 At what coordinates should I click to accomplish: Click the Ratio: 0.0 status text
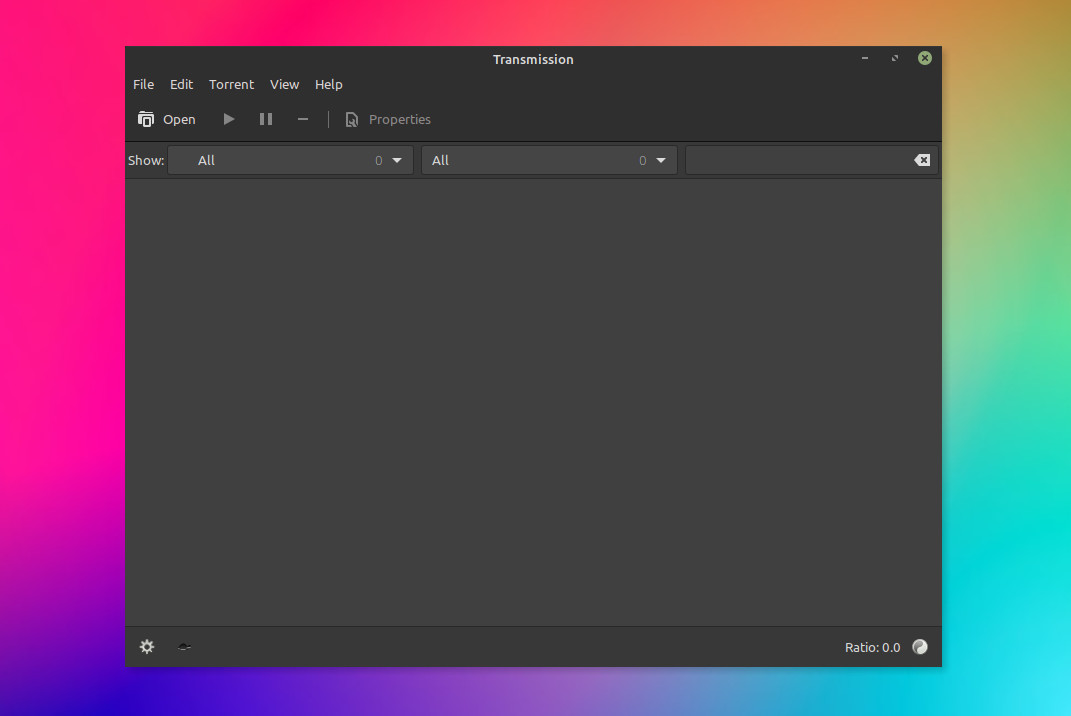[x=872, y=648]
